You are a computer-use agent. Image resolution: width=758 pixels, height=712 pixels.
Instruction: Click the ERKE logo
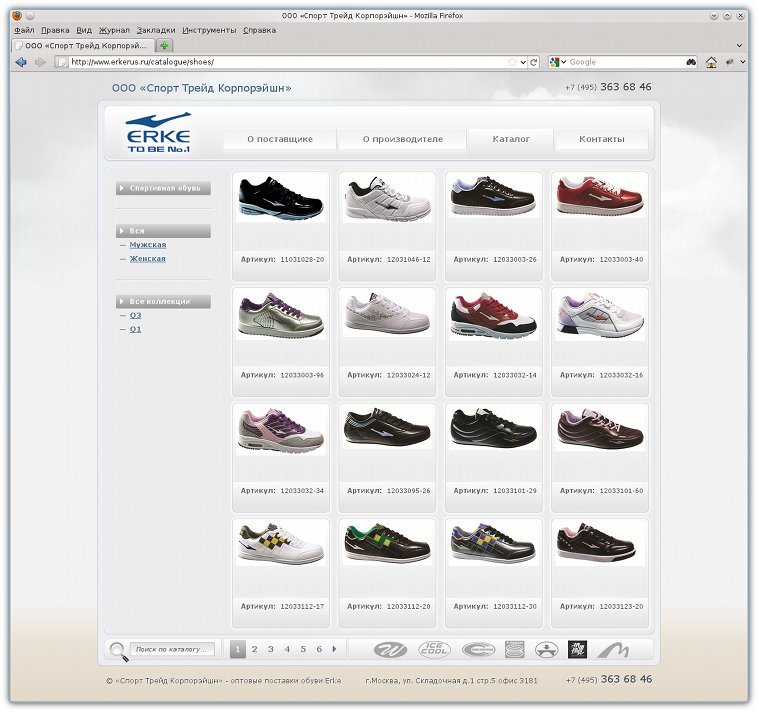click(x=159, y=133)
